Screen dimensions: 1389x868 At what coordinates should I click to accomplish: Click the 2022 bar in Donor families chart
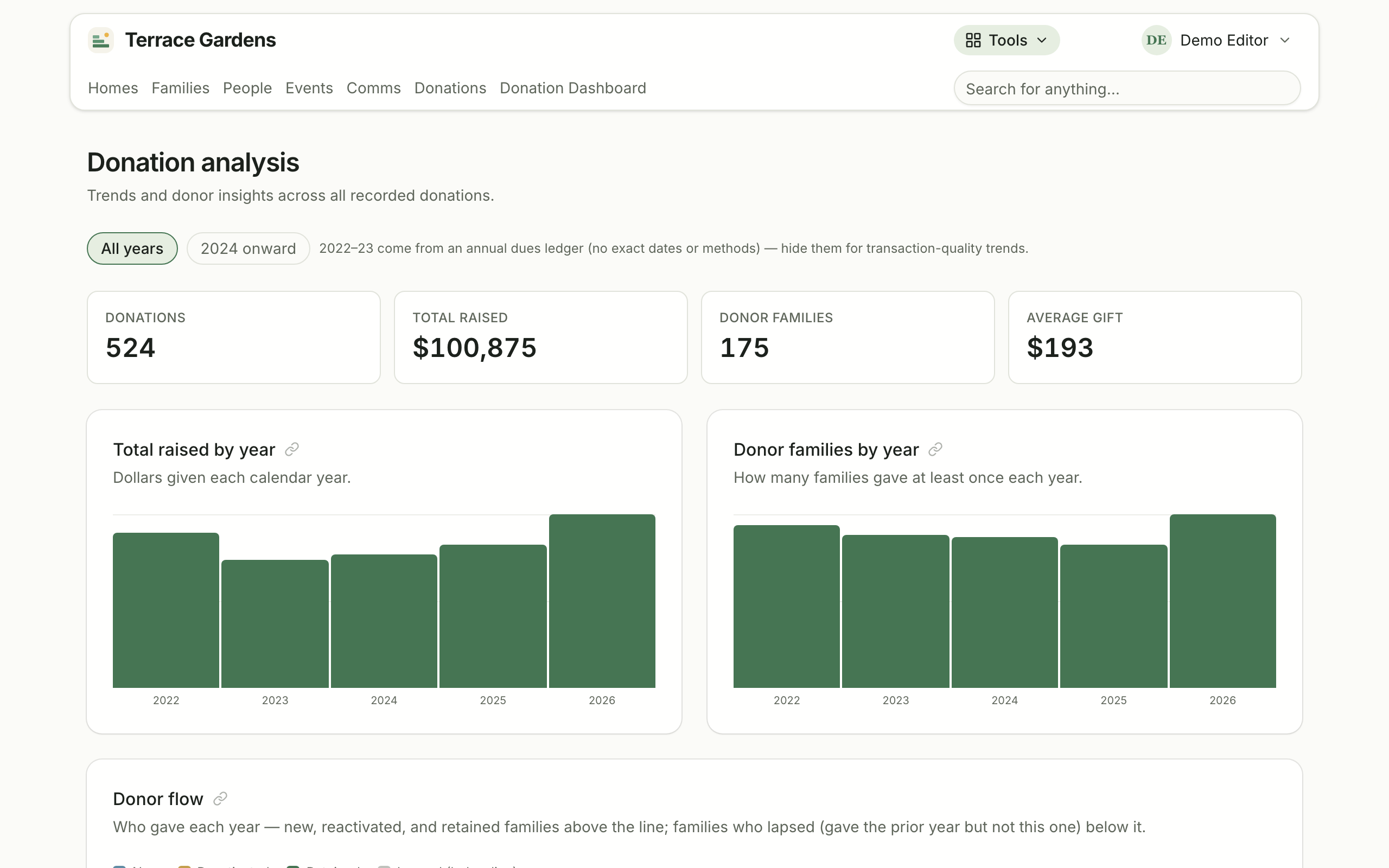tap(786, 606)
